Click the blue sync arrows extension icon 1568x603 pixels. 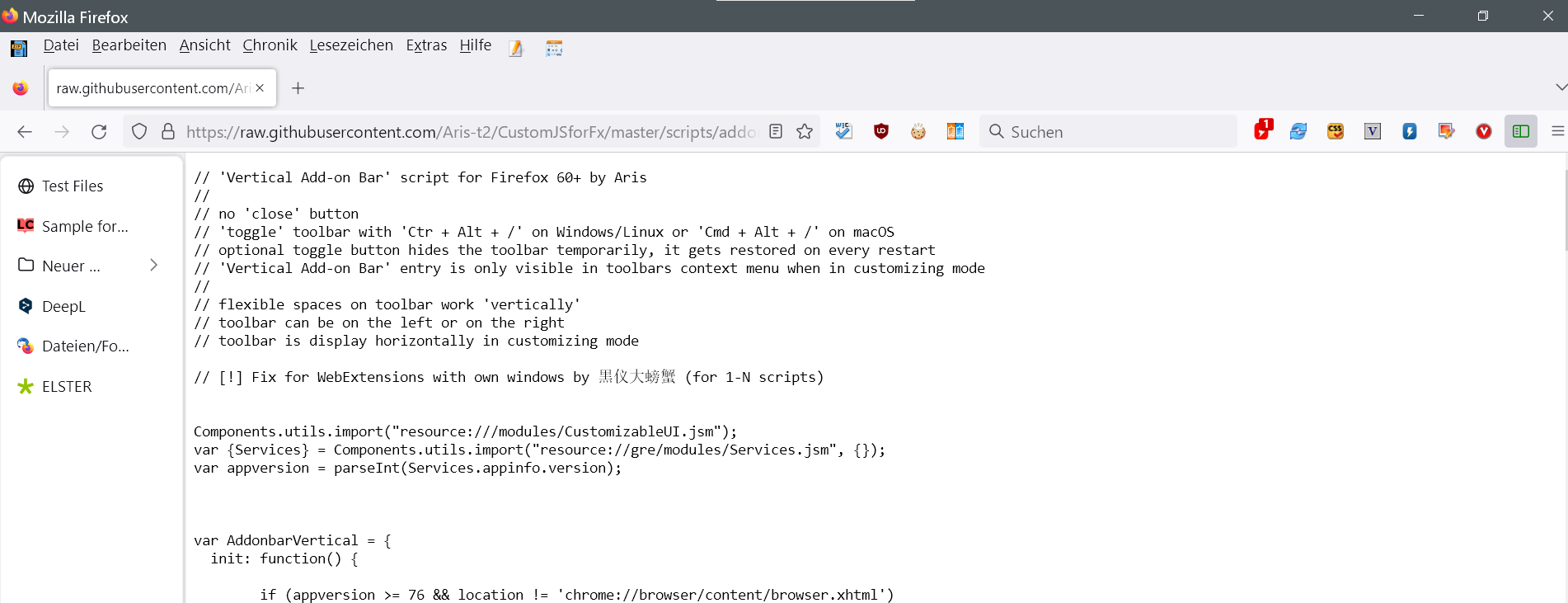[1298, 131]
